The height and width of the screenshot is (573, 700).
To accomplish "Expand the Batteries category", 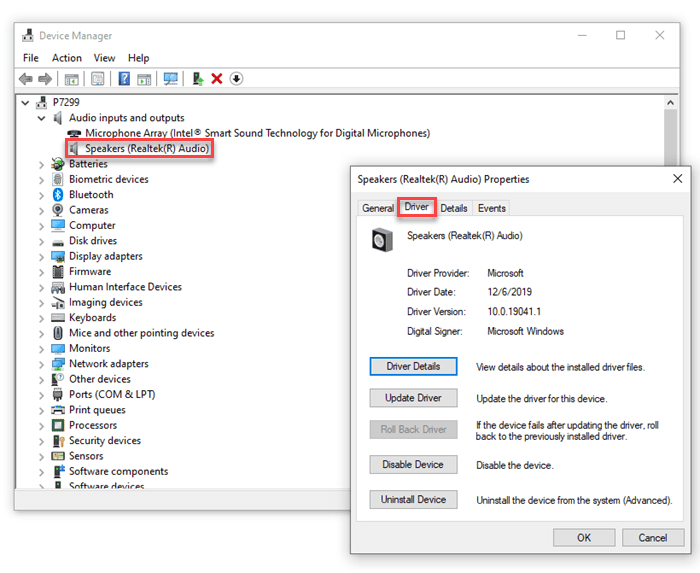I will (42, 165).
